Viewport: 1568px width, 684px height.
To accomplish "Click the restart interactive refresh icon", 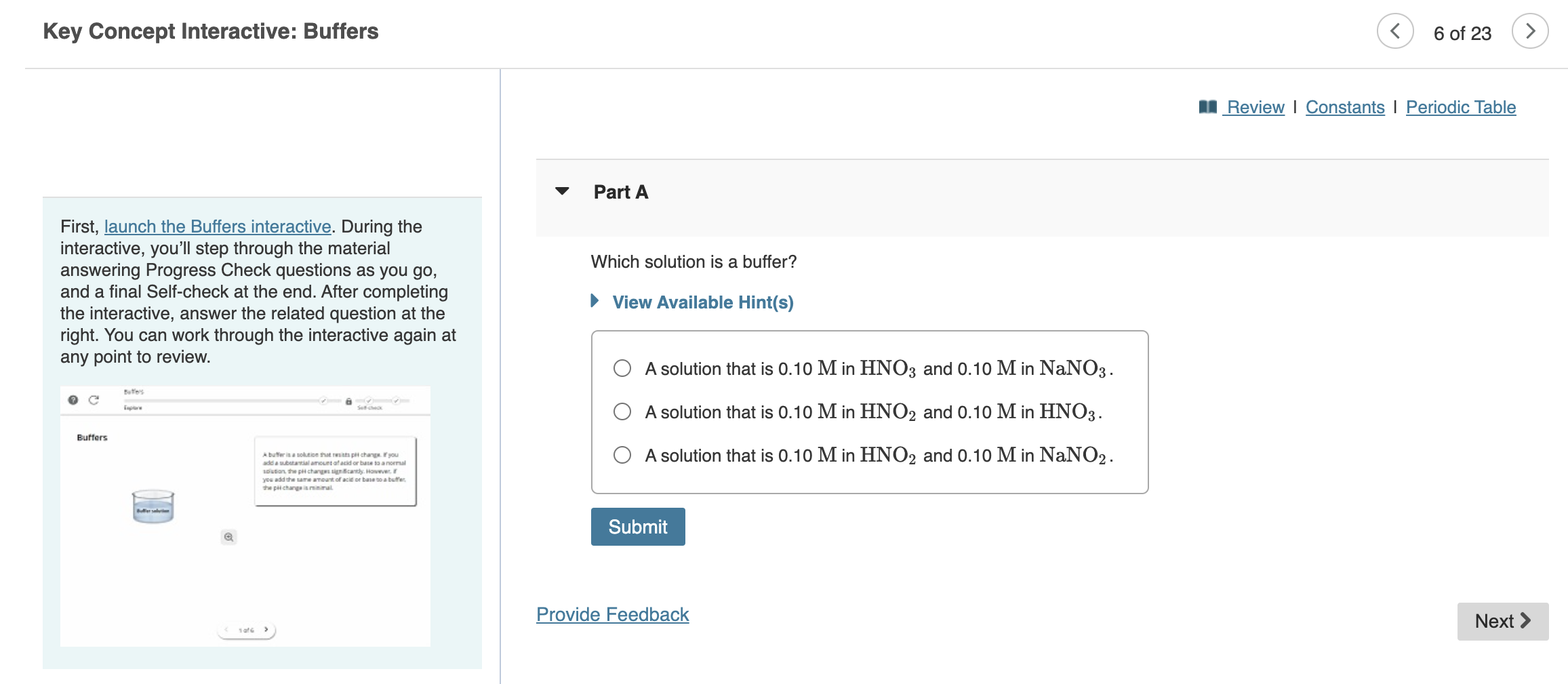I will (x=93, y=400).
